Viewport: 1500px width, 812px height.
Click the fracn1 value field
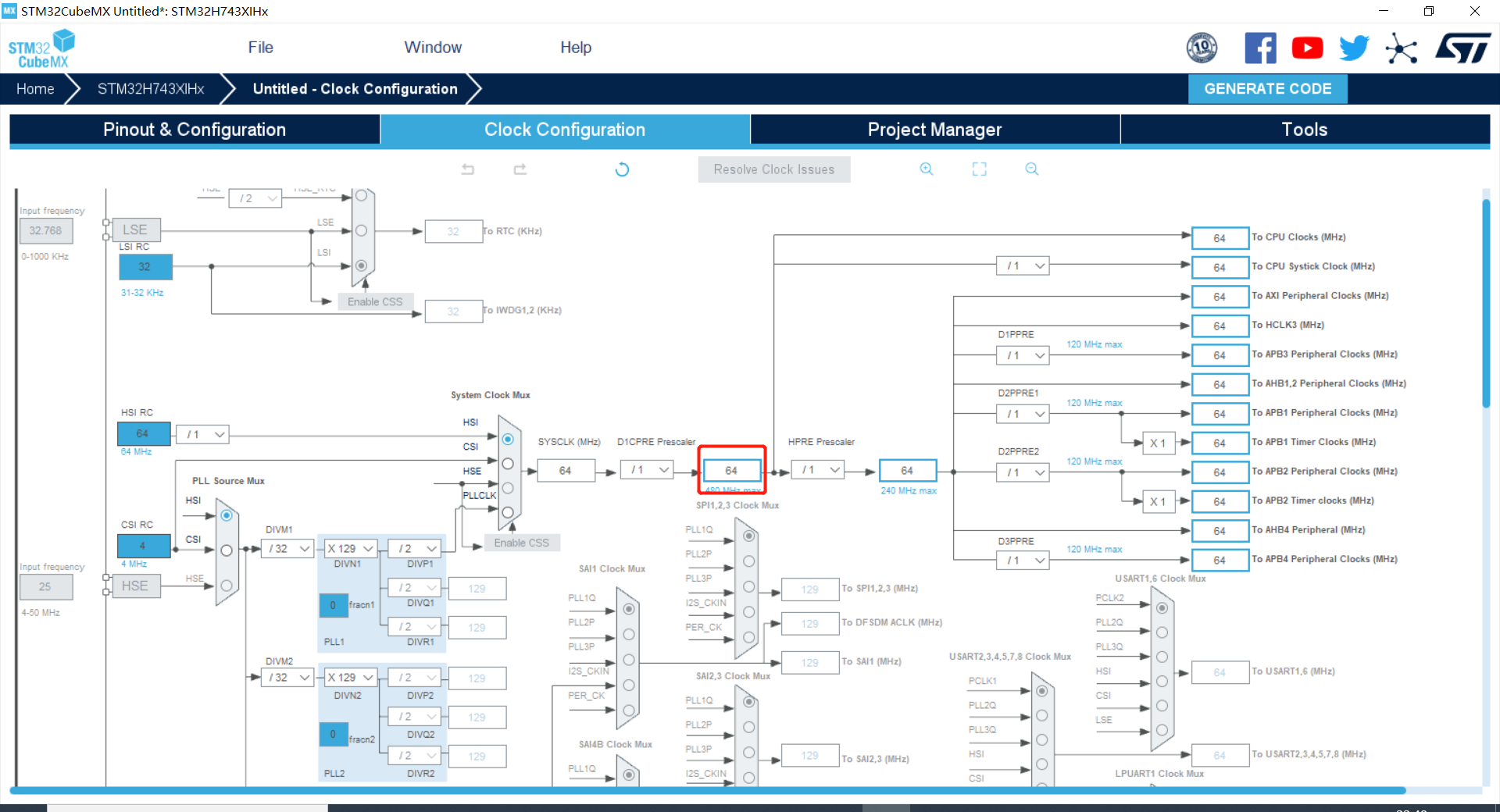click(x=333, y=605)
